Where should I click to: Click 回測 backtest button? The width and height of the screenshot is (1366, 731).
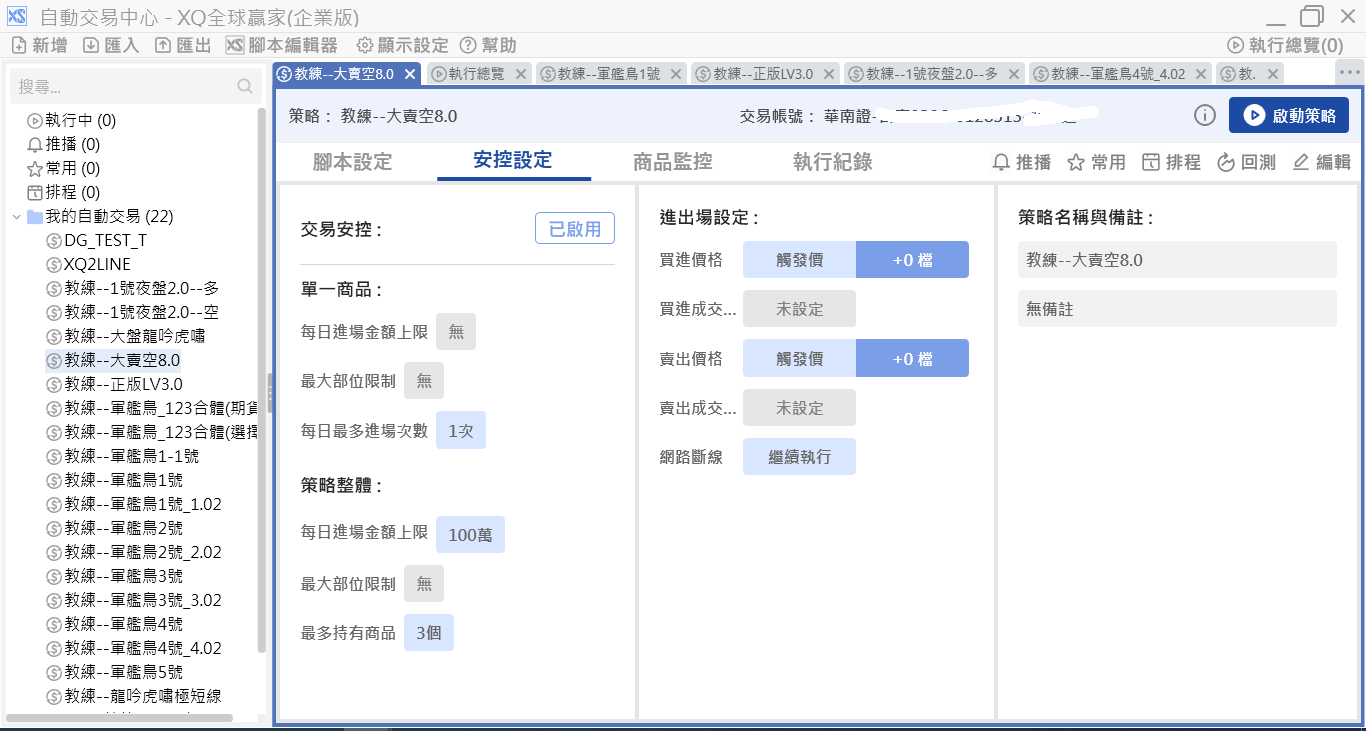pos(1246,162)
